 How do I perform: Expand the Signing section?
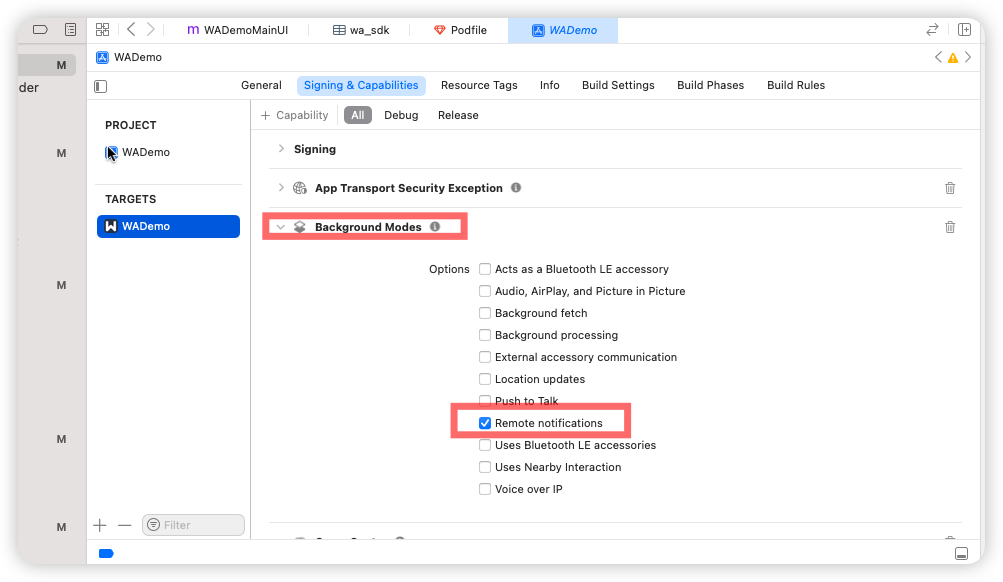pos(281,148)
